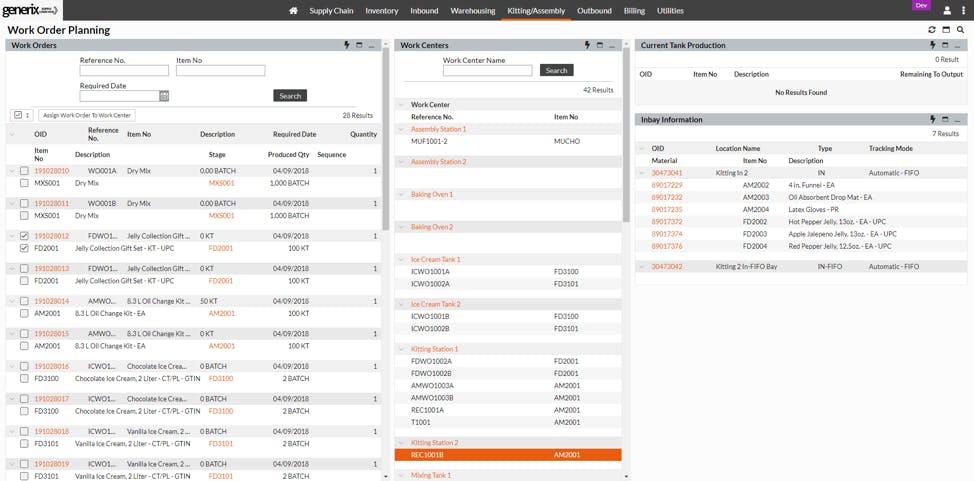The image size is (974, 481).
Task: Open the Inventory menu
Action: pos(381,11)
